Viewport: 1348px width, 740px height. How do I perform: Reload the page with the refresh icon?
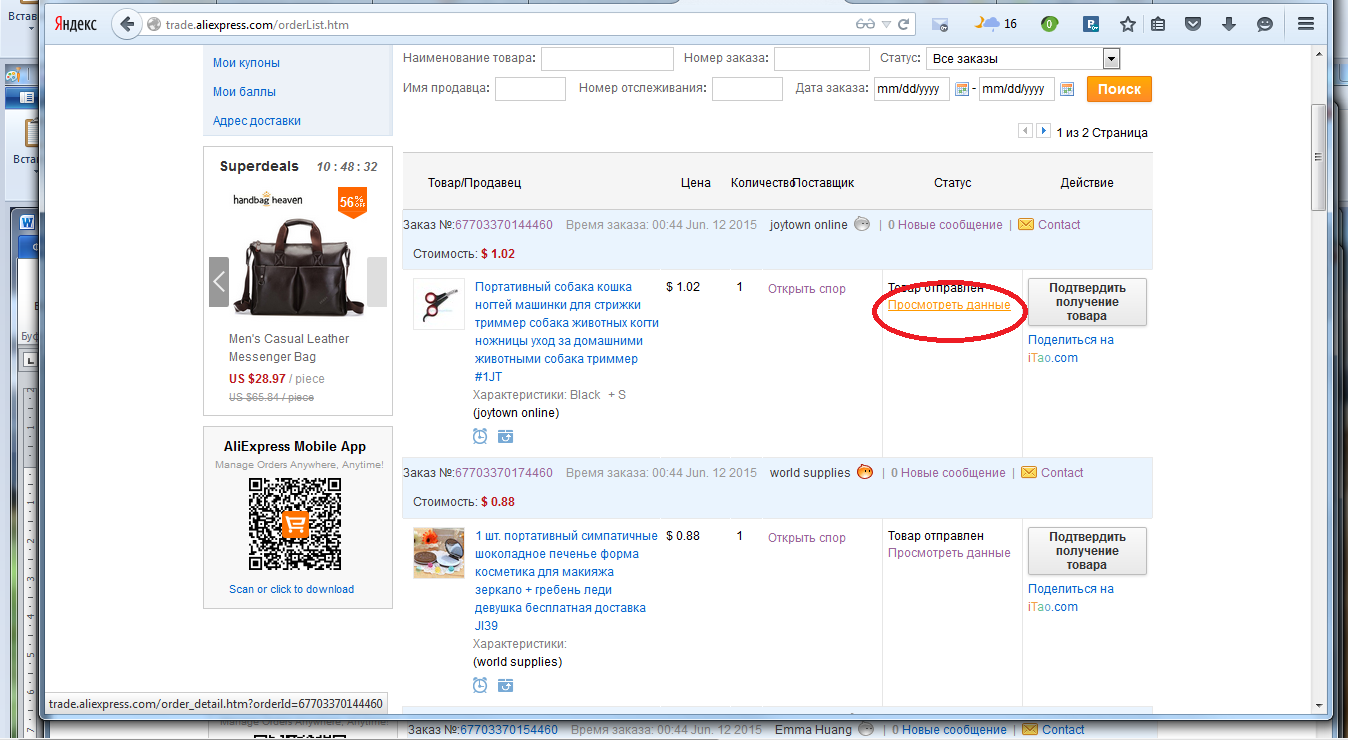pos(904,24)
